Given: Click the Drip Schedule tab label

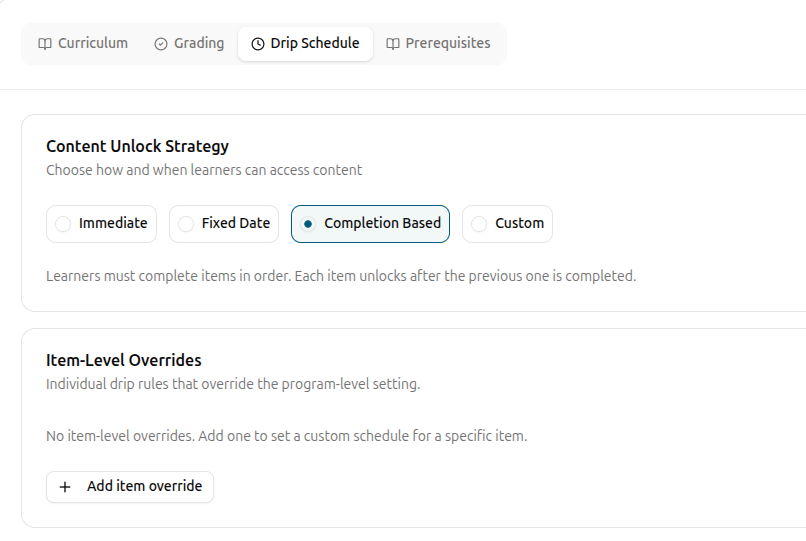Looking at the screenshot, I should click(315, 43).
